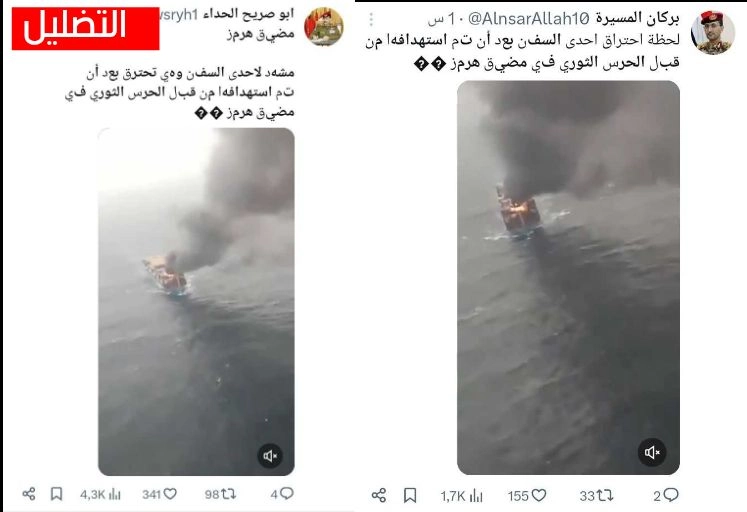Click the share icon on the right tweet

click(379, 495)
